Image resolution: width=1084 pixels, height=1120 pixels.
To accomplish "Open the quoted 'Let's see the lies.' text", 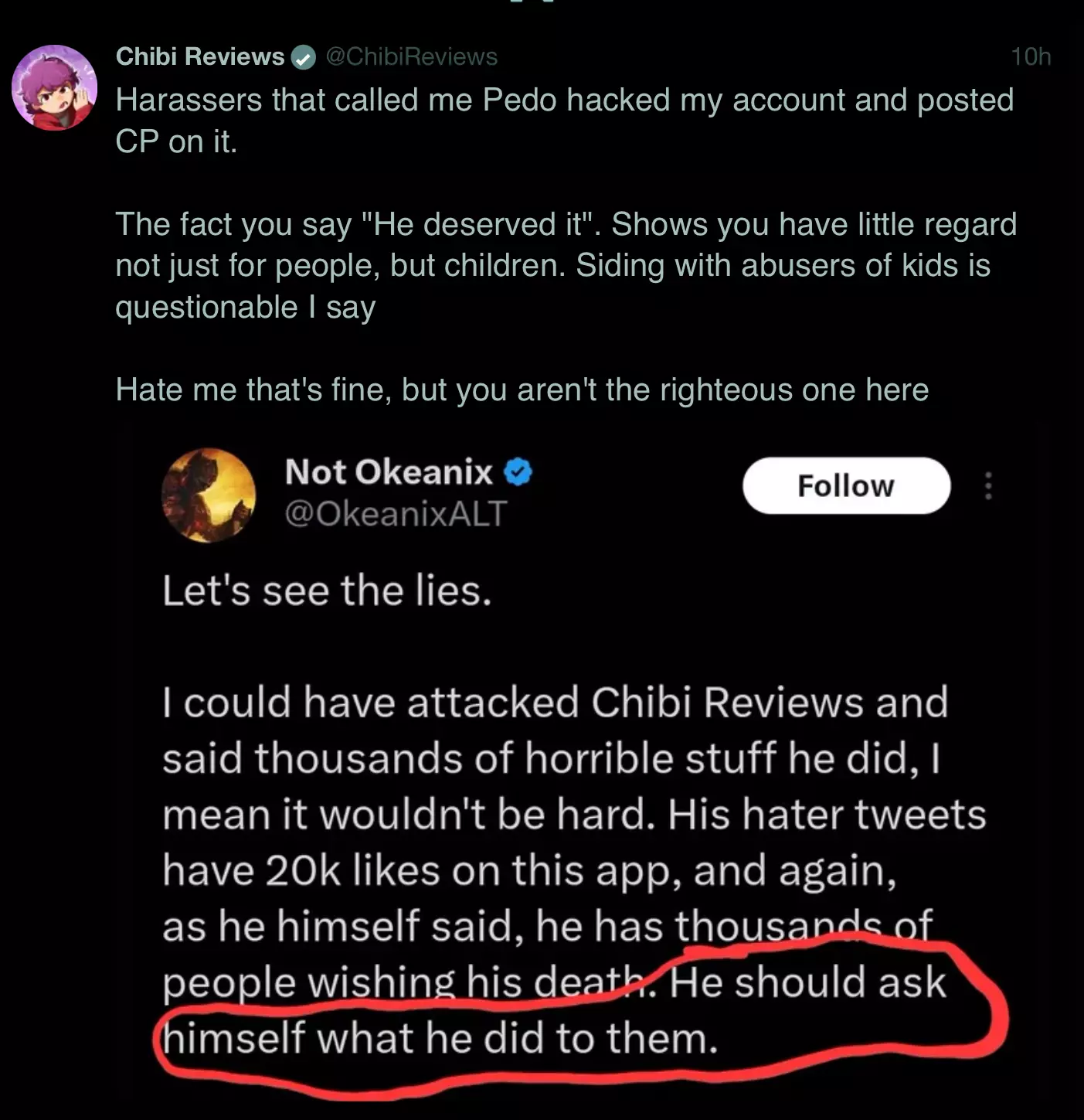I will (x=327, y=591).
